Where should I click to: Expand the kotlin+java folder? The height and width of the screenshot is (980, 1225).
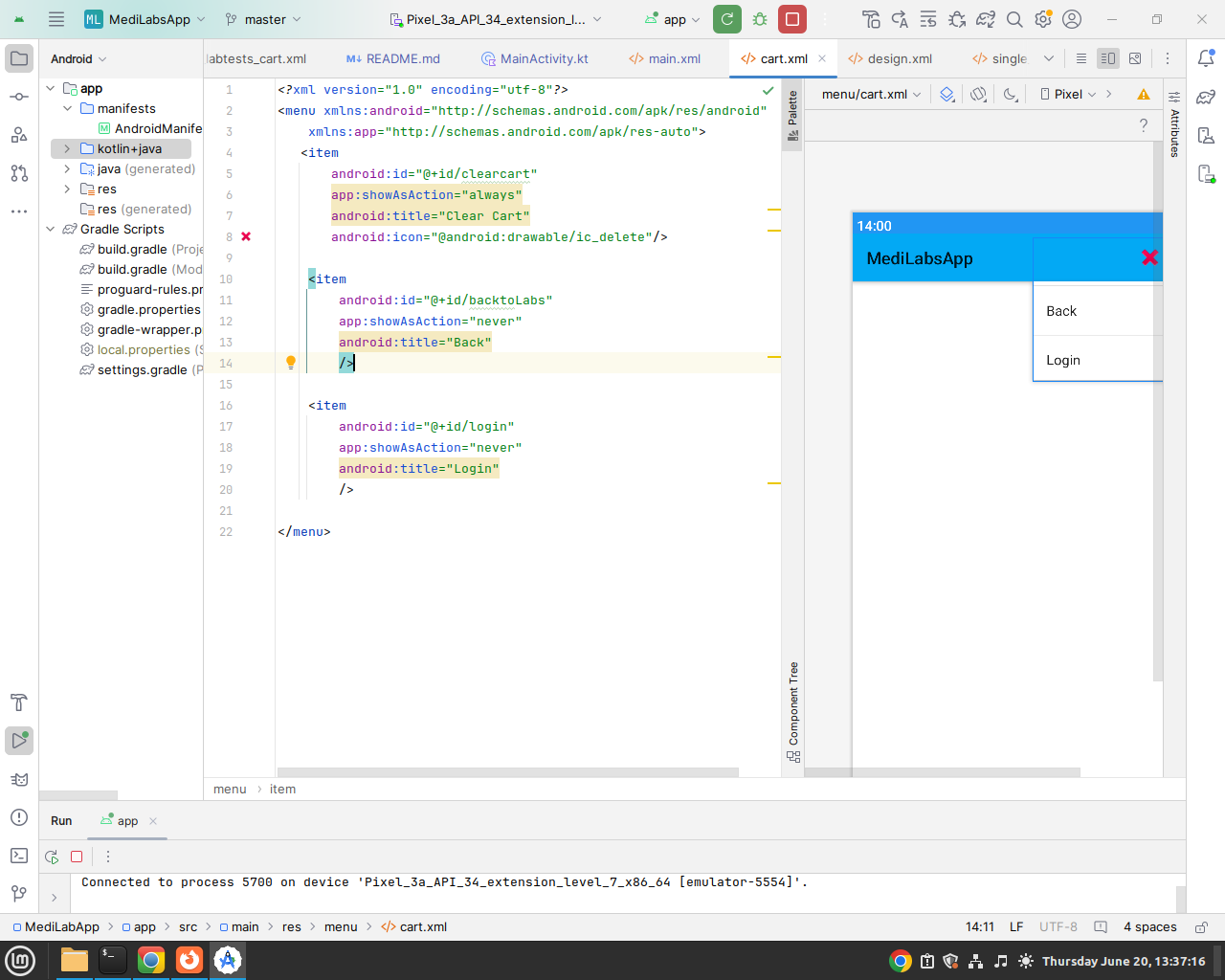pos(67,148)
